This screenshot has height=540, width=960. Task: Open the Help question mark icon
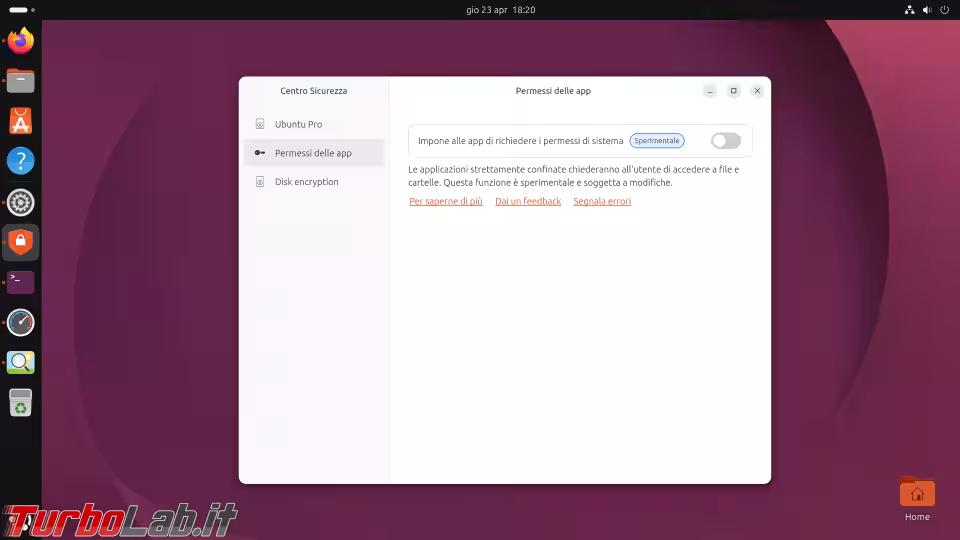tap(20, 161)
